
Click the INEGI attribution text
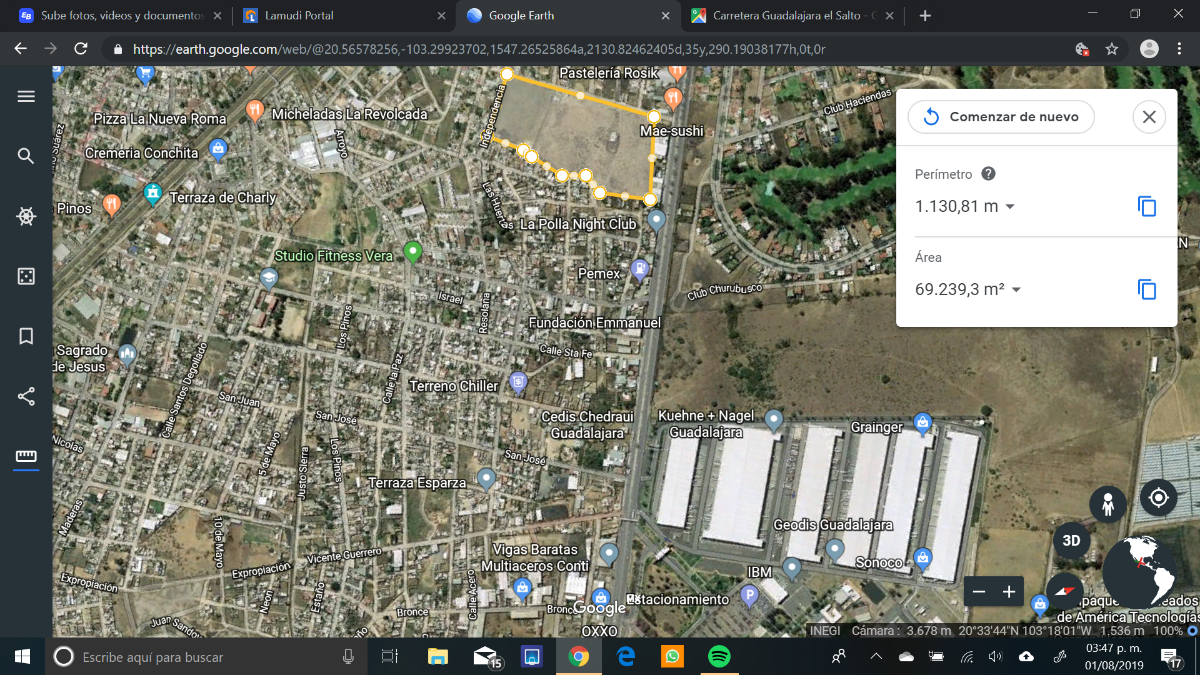tap(825, 630)
